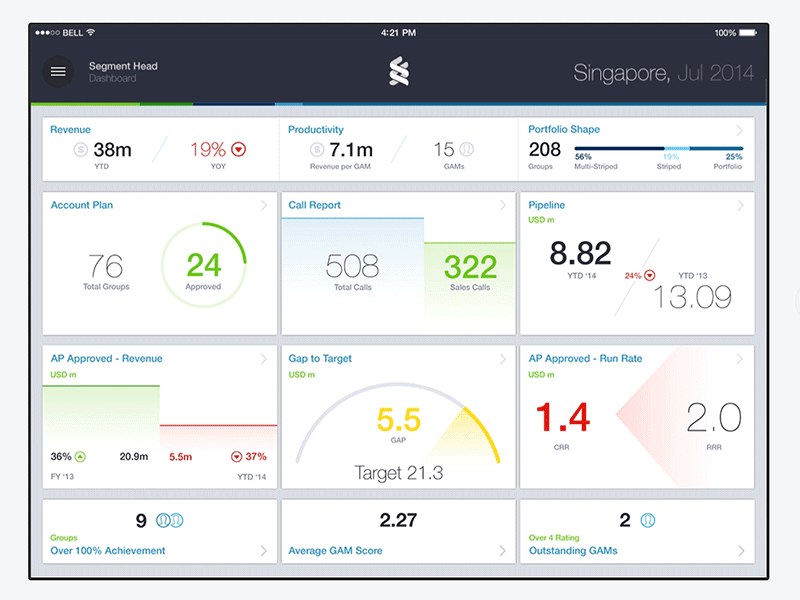
Task: Tap the Singapore, Jul 2014 header label
Action: coord(663,73)
